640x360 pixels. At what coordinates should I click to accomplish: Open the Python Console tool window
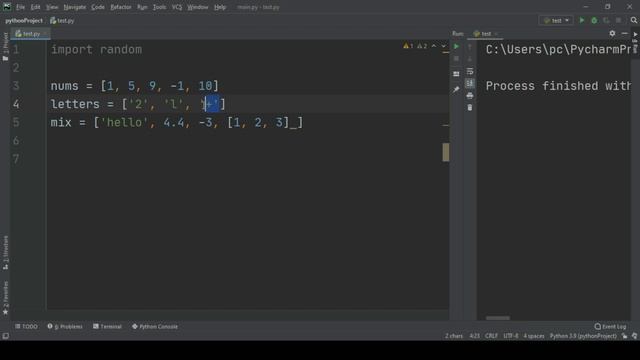point(155,327)
